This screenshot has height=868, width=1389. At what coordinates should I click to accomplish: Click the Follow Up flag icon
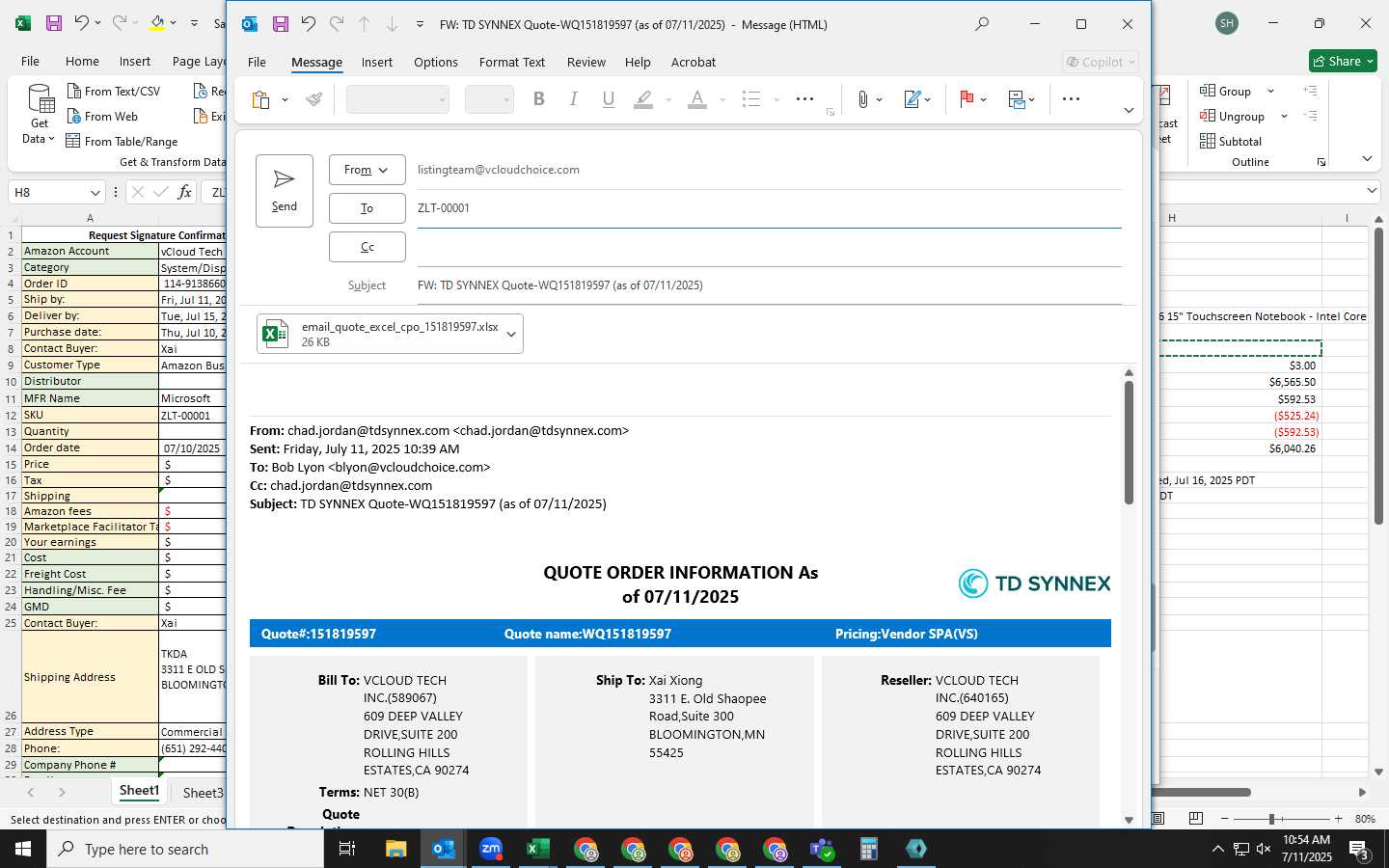click(967, 98)
